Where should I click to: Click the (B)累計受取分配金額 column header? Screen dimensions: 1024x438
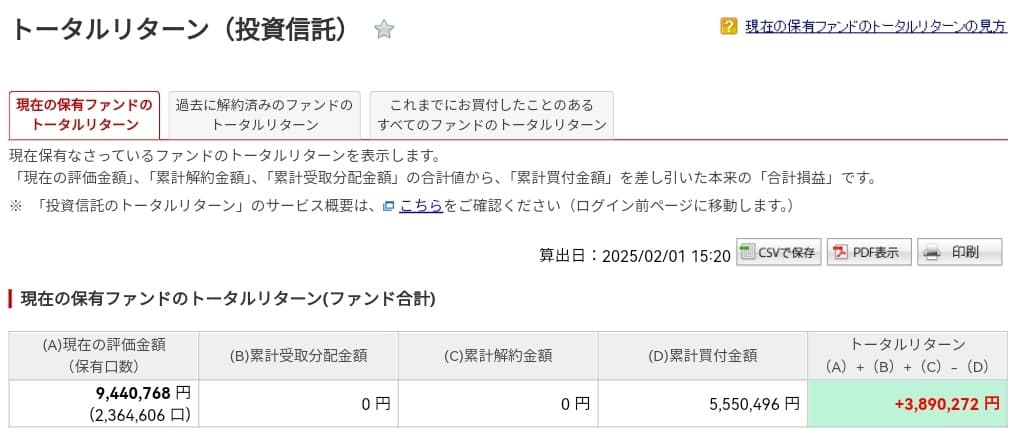click(x=298, y=355)
